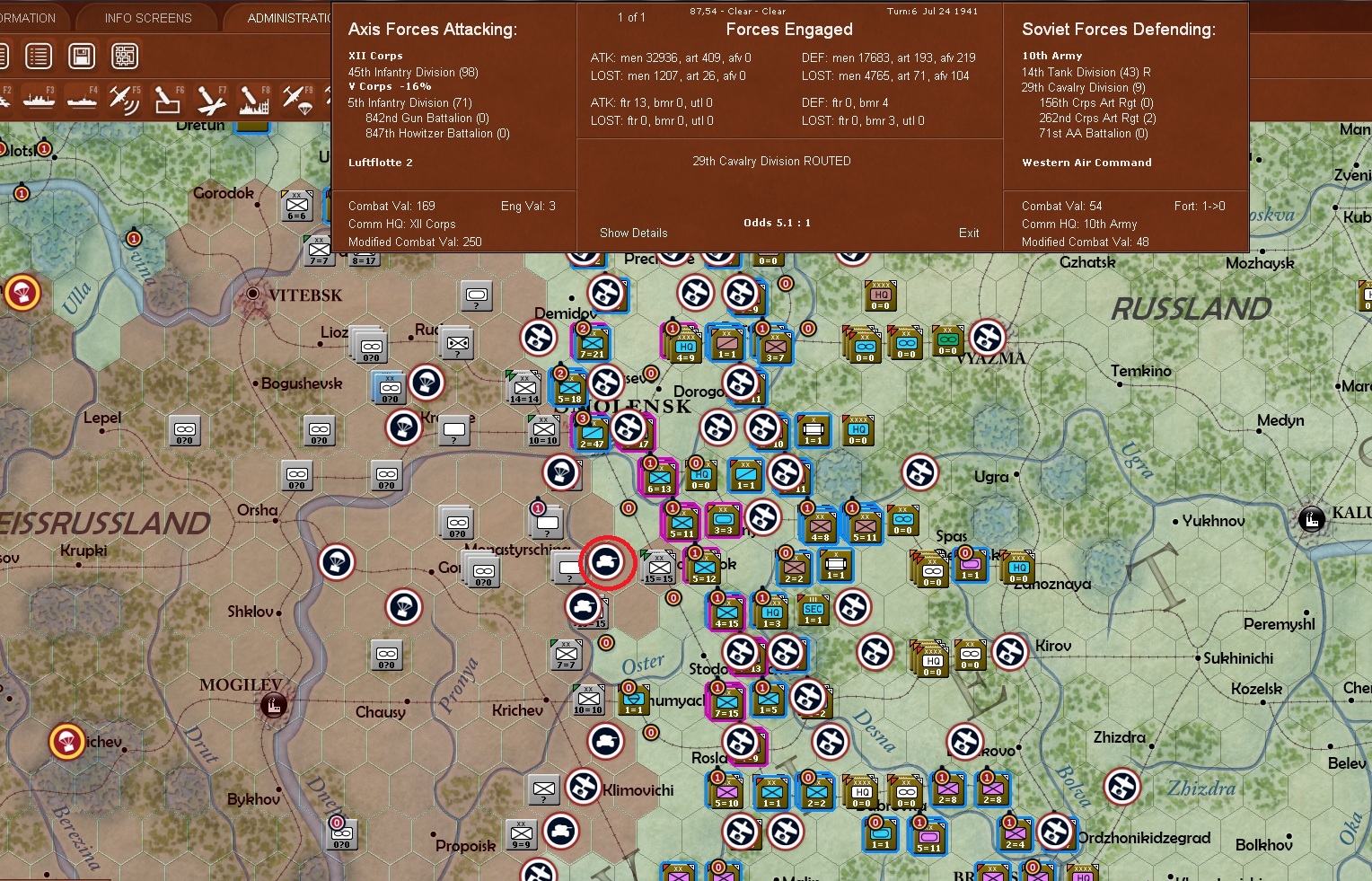Click the grid-pattern icon right of save
Image resolution: width=1372 pixels, height=881 pixels.
[x=125, y=57]
